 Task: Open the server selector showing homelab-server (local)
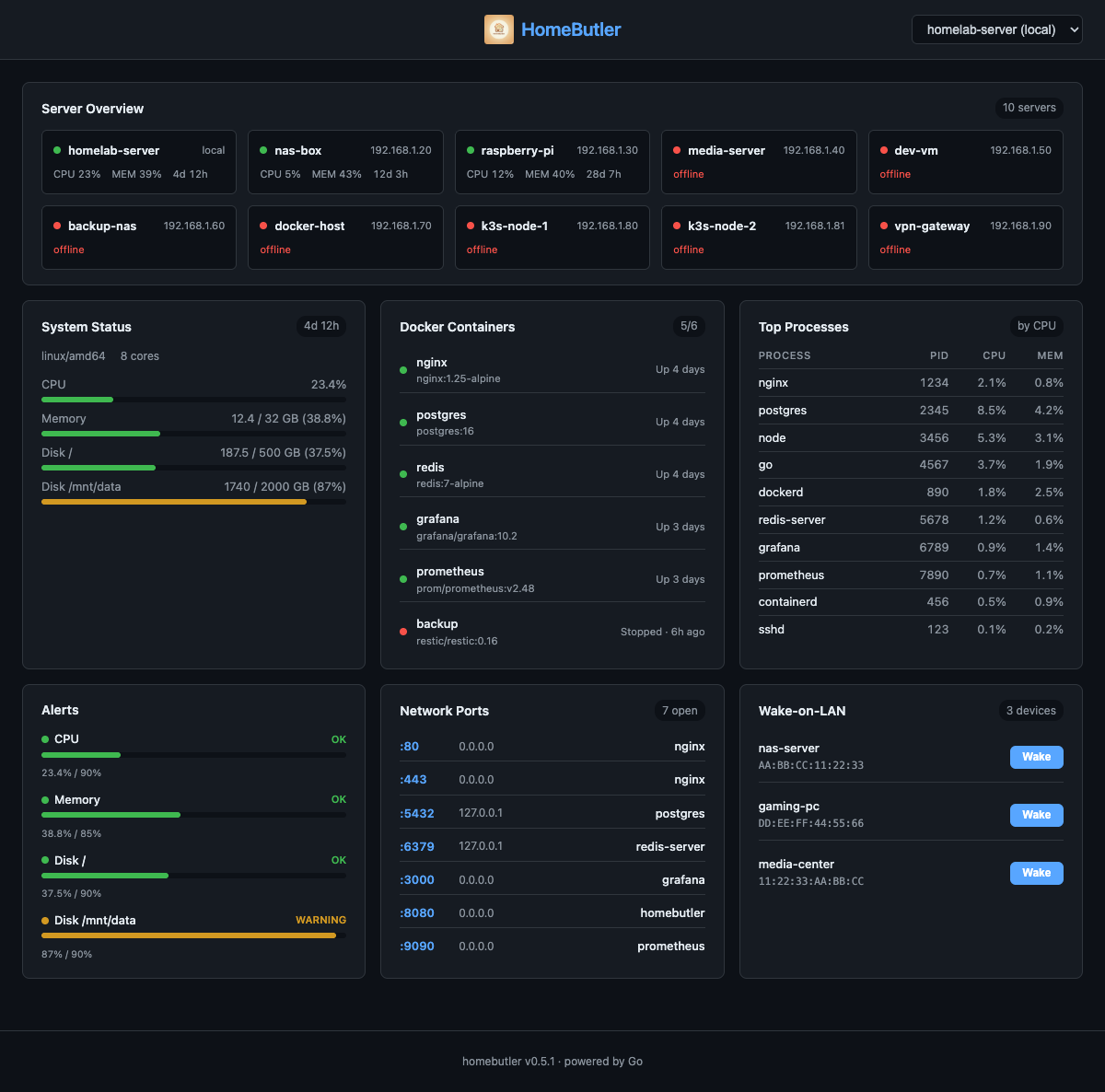[x=996, y=29]
